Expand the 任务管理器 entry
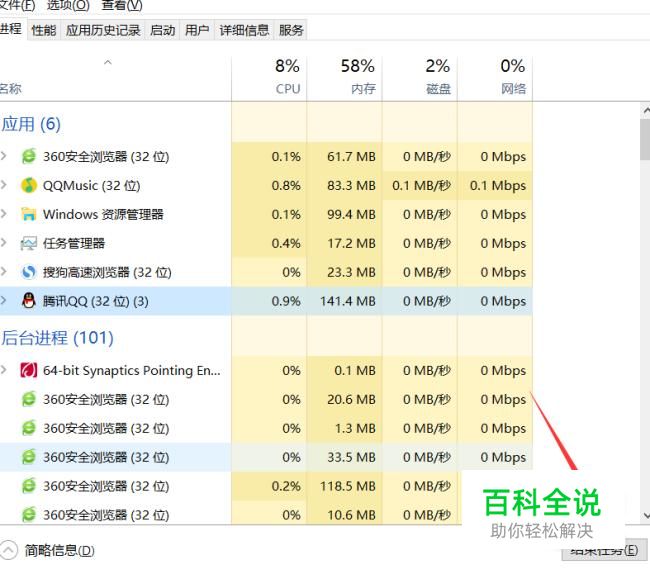The height and width of the screenshot is (574, 650). (x=4, y=243)
